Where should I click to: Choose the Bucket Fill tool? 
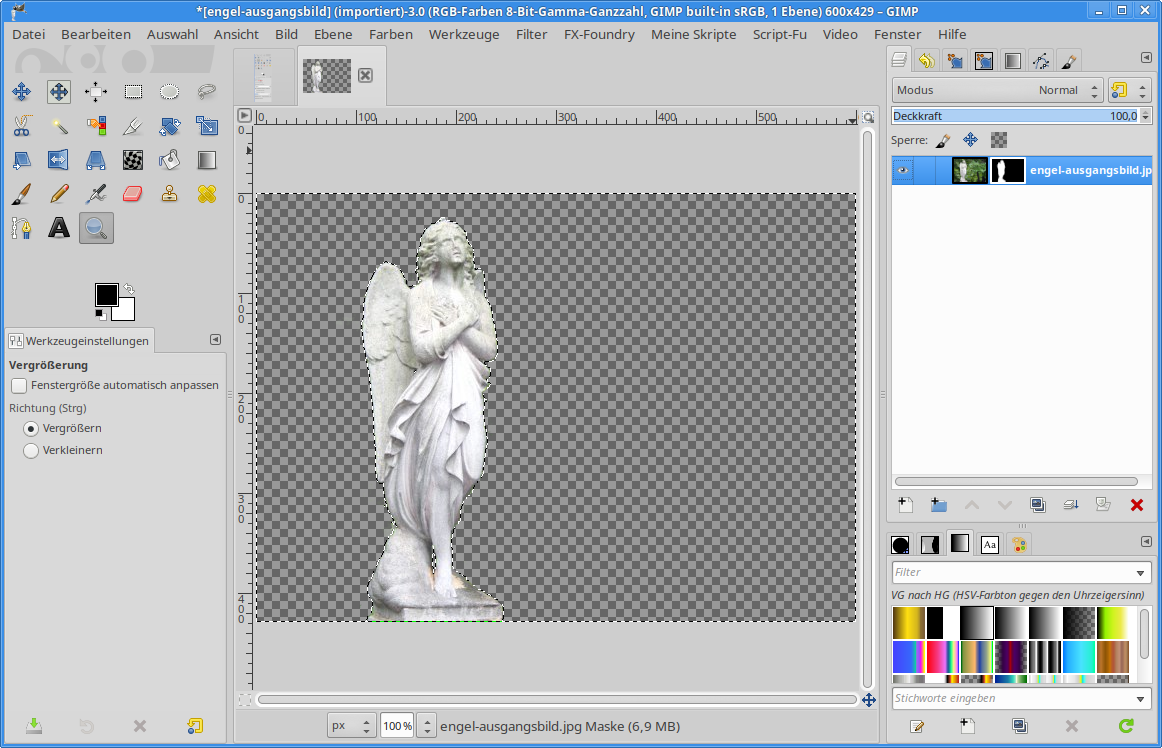(170, 160)
